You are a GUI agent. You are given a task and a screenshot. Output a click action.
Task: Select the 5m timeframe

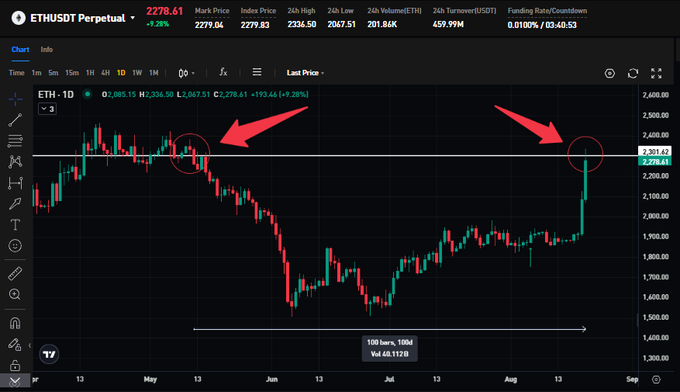[x=53, y=73]
